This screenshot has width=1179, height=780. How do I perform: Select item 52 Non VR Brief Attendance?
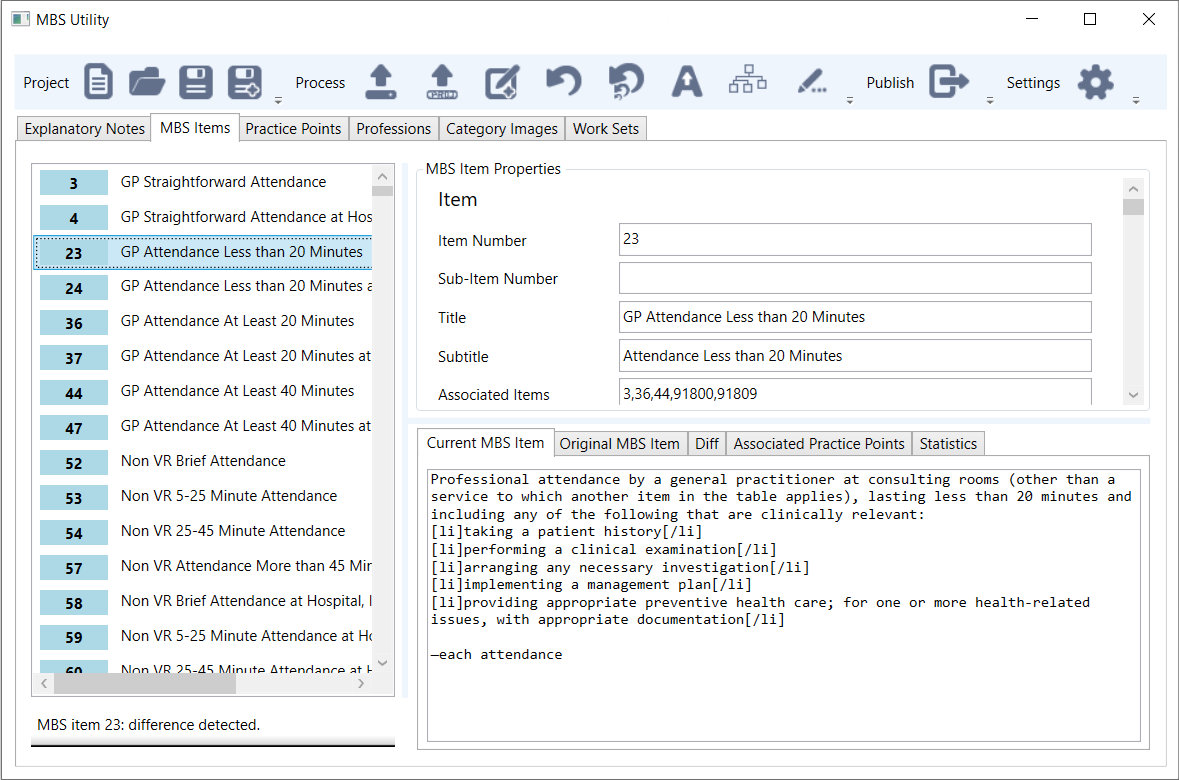[203, 461]
